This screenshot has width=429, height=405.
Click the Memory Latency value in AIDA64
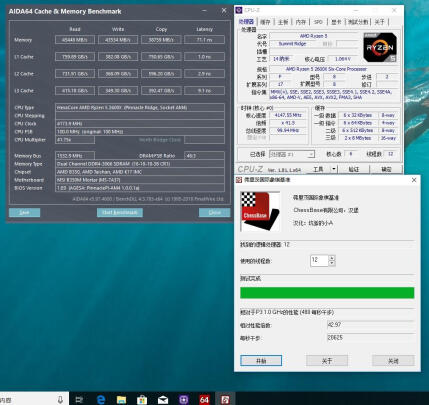(x=204, y=40)
